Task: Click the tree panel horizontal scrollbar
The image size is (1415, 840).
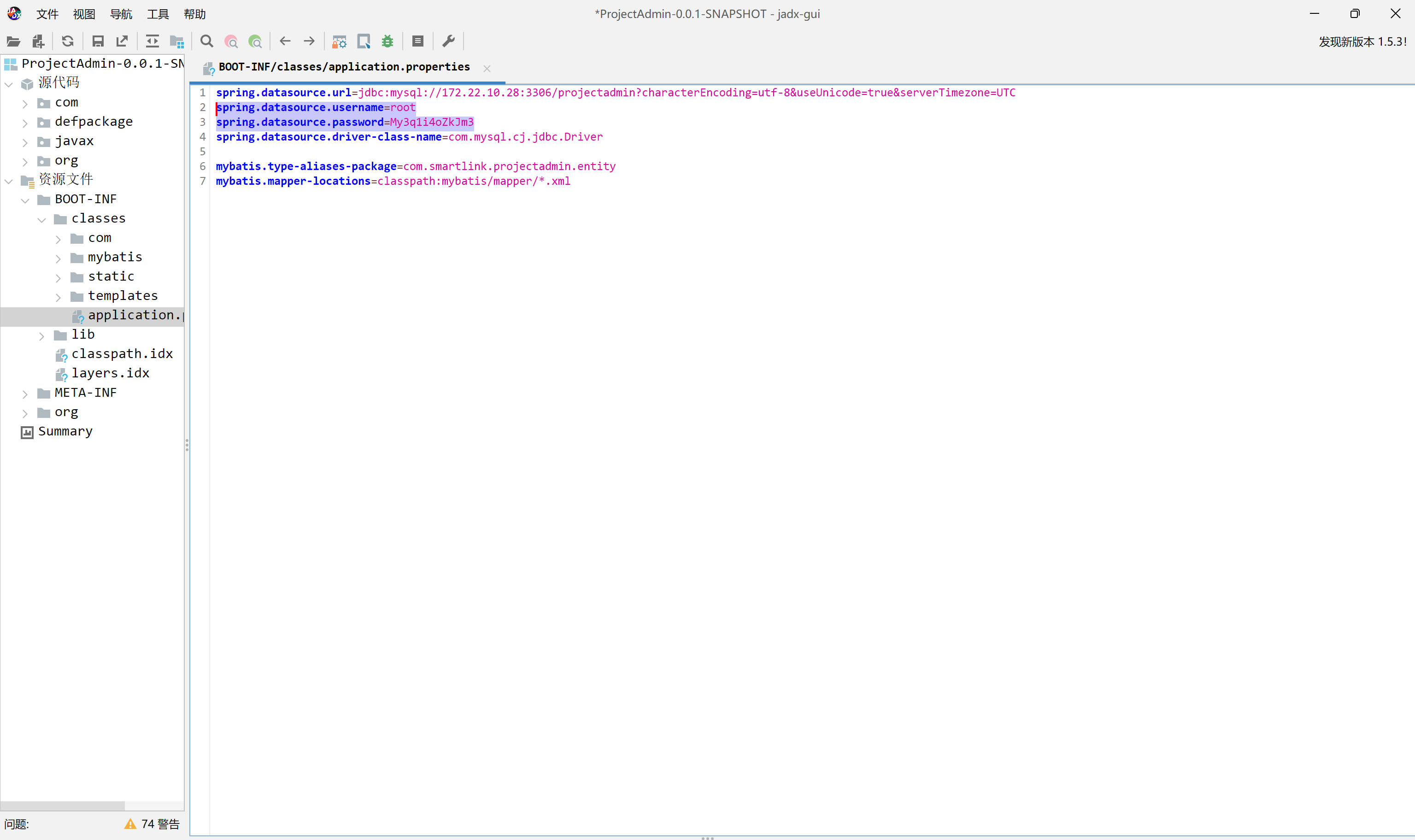Action: pos(62,805)
